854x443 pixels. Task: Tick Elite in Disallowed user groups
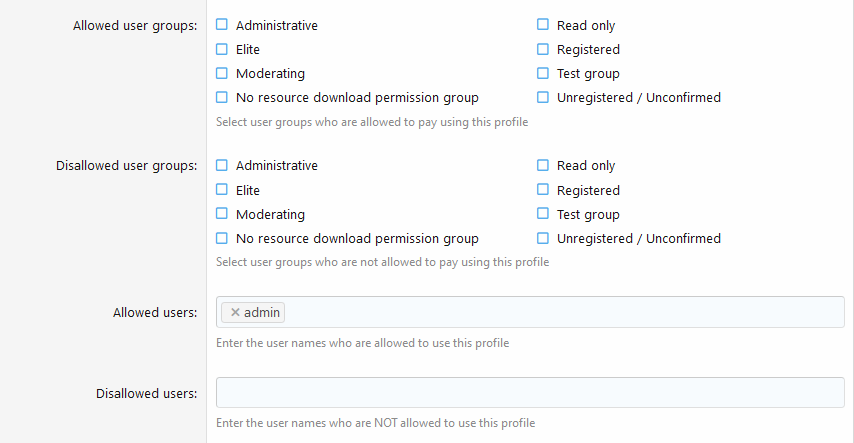click(222, 190)
